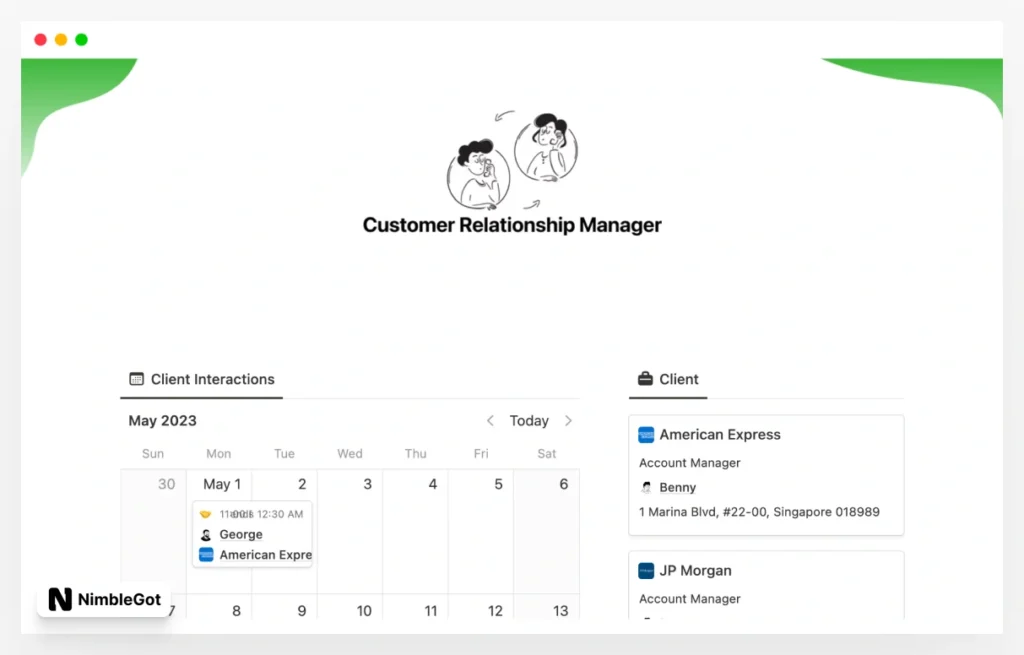Click the Tue weekday header

pyautogui.click(x=284, y=454)
